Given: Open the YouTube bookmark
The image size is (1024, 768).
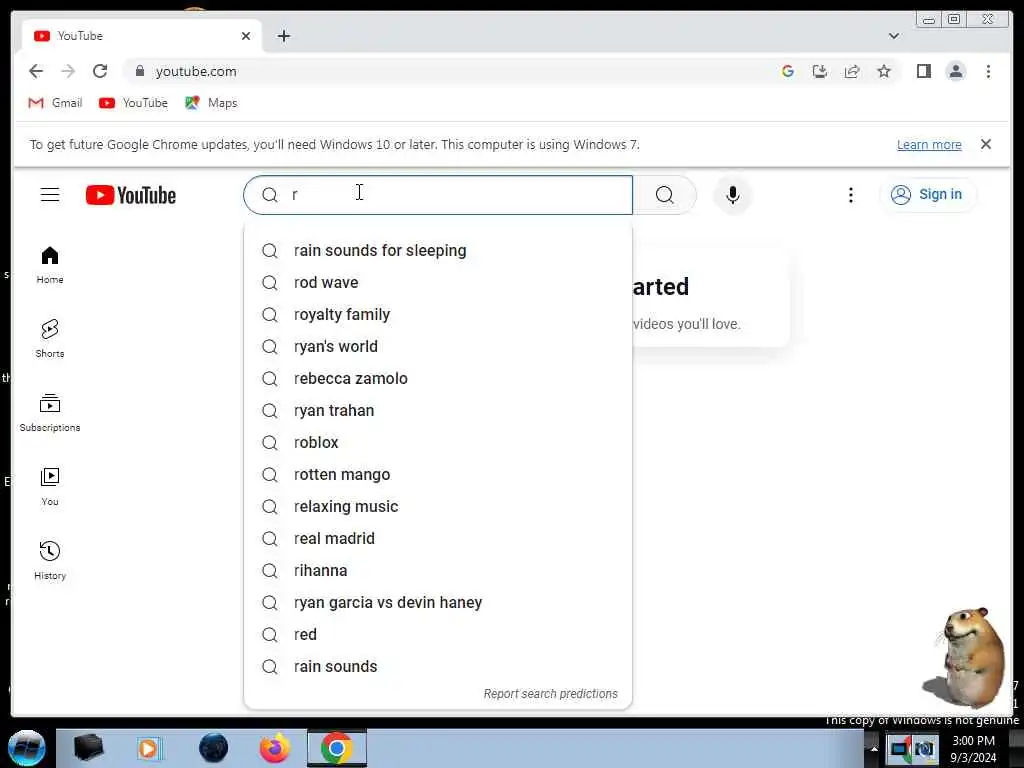Looking at the screenshot, I should tap(133, 103).
